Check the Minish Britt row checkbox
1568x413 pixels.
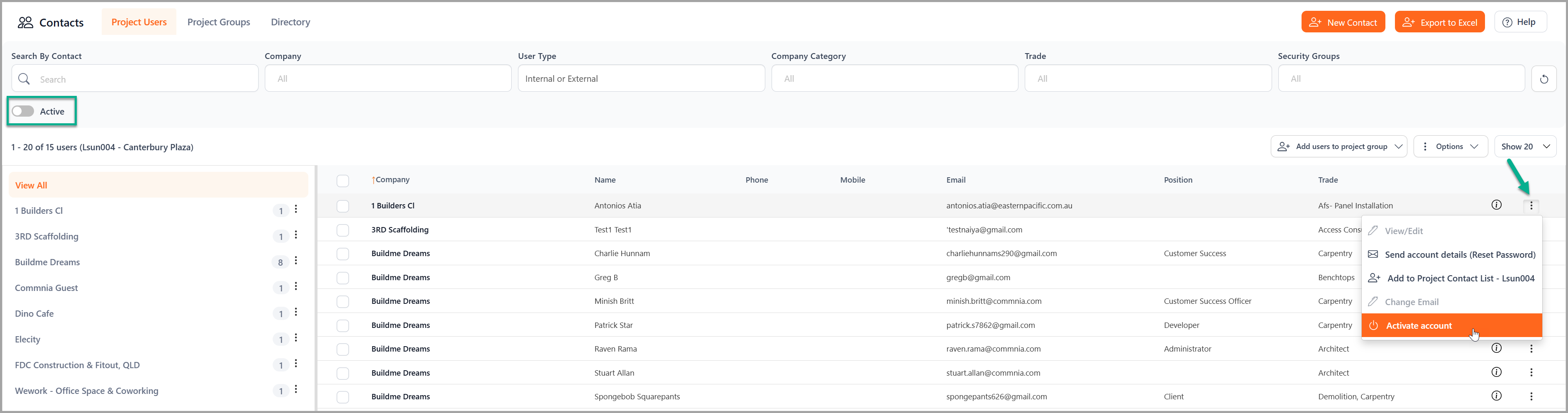tap(343, 301)
